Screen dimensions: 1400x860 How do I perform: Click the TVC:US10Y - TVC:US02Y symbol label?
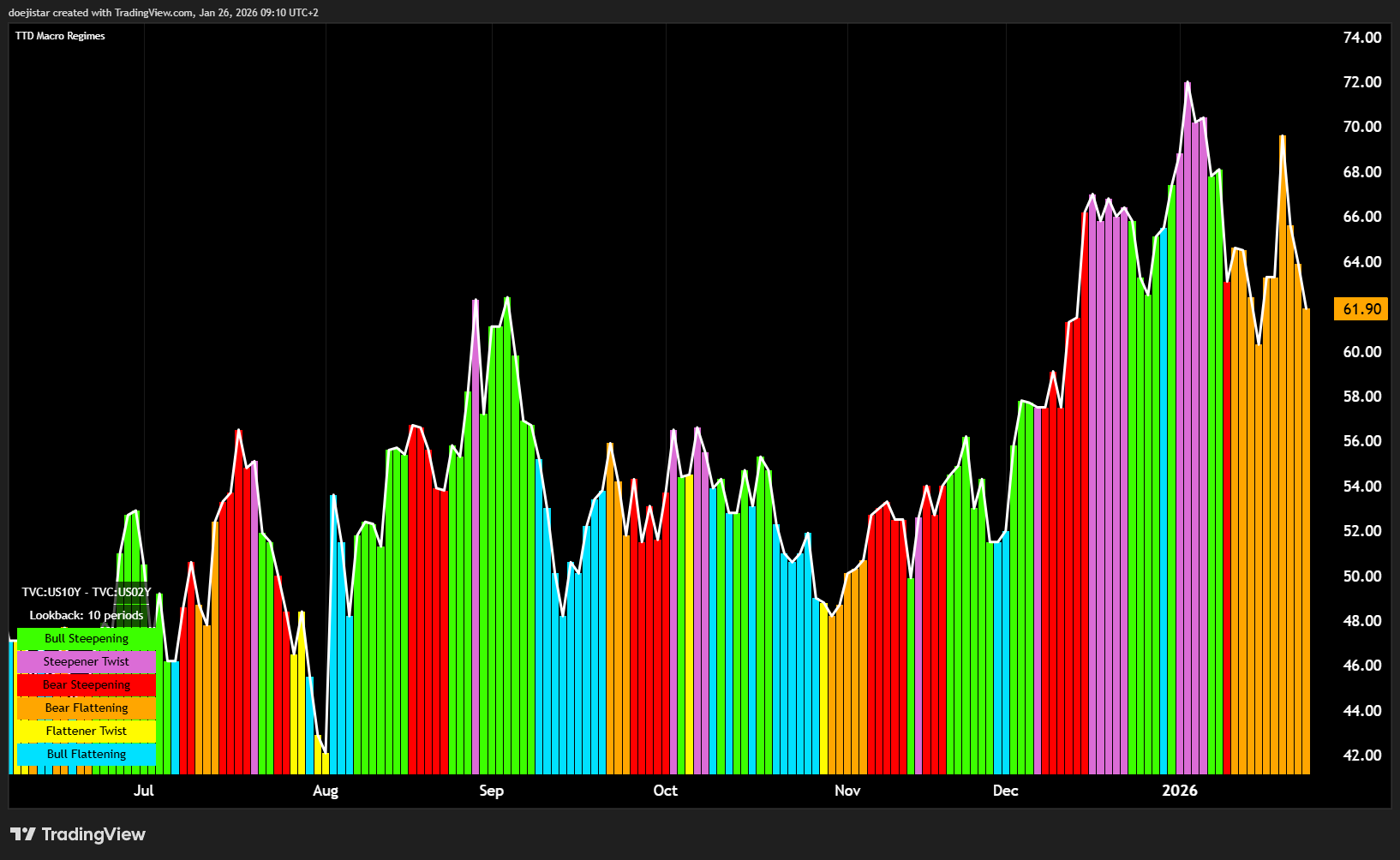tap(87, 592)
